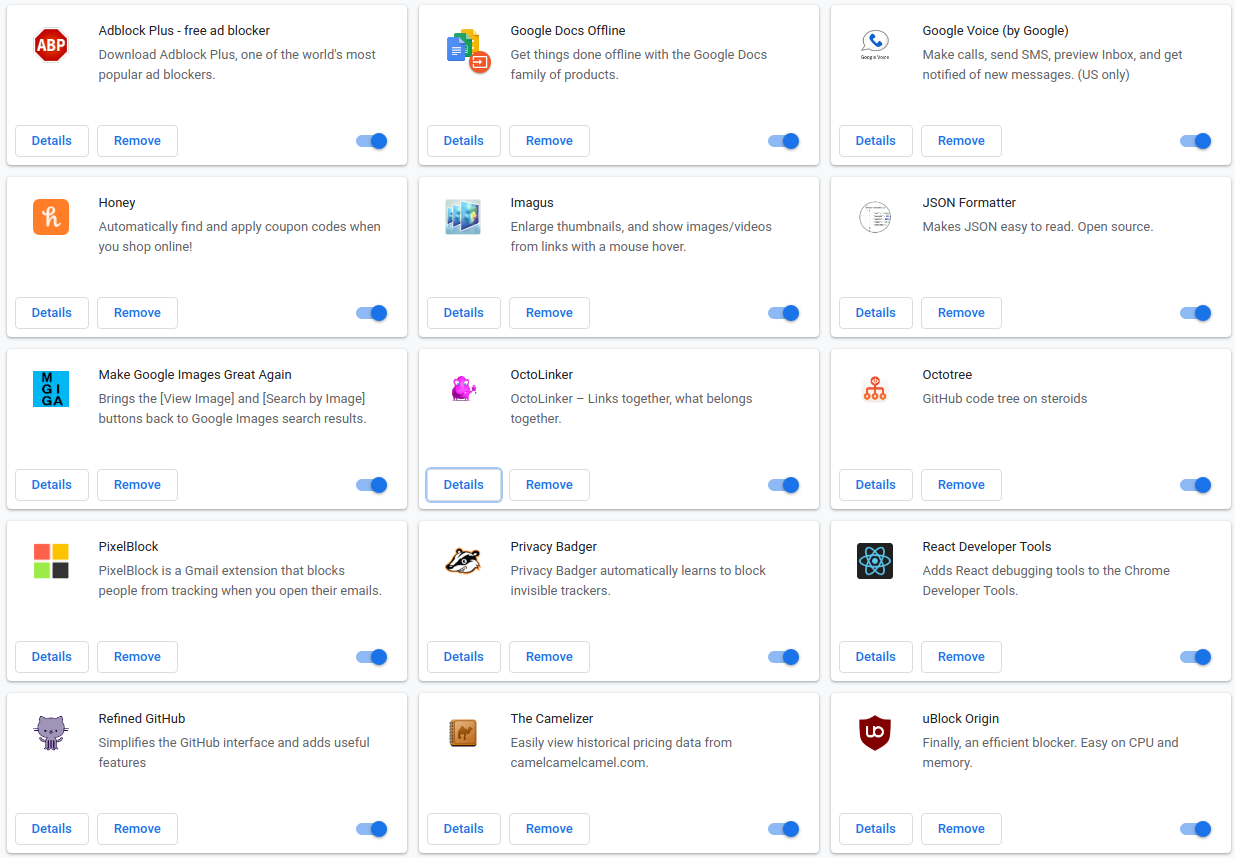This screenshot has width=1235, height=858.
Task: Open Details for Google Docs Offline
Action: (x=464, y=141)
